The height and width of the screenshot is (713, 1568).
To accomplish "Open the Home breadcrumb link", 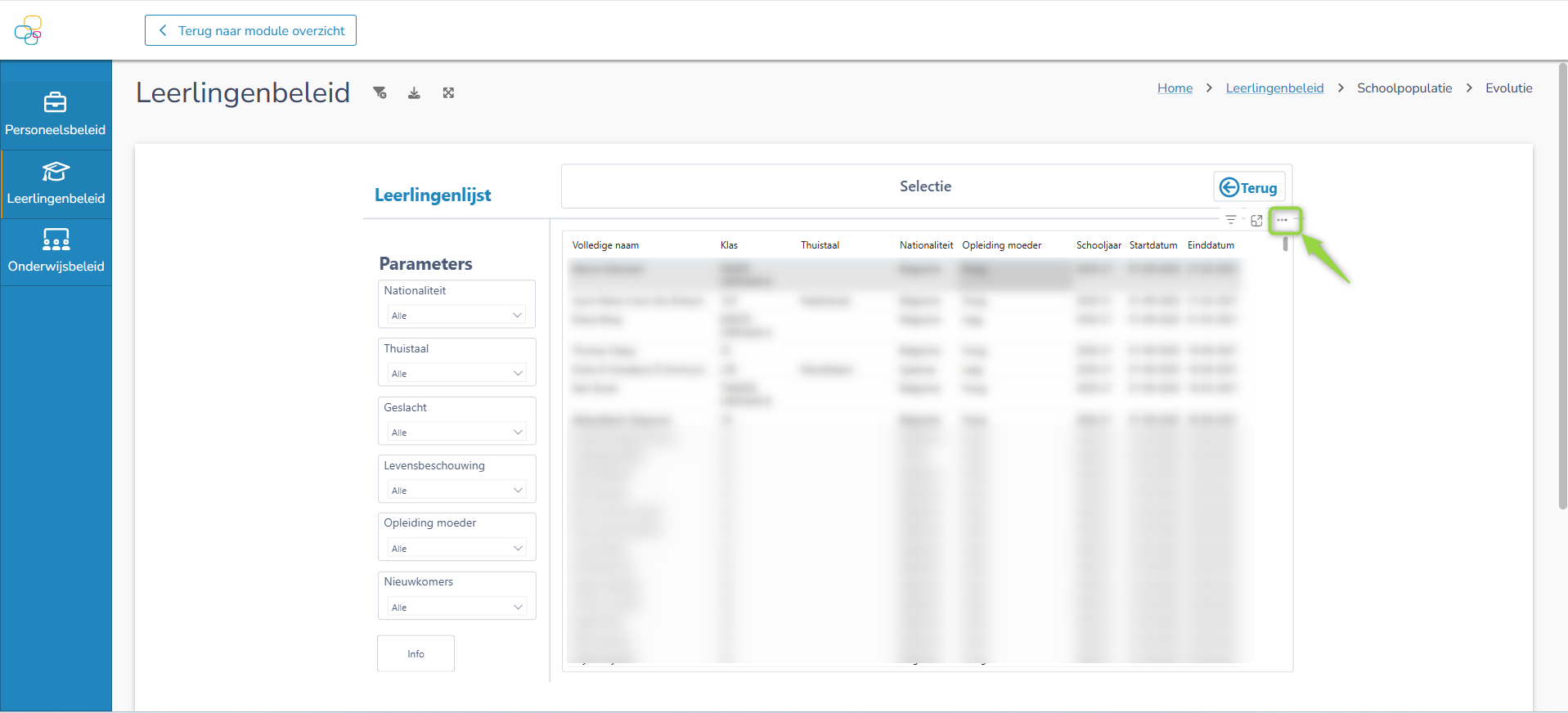I will click(x=1175, y=88).
